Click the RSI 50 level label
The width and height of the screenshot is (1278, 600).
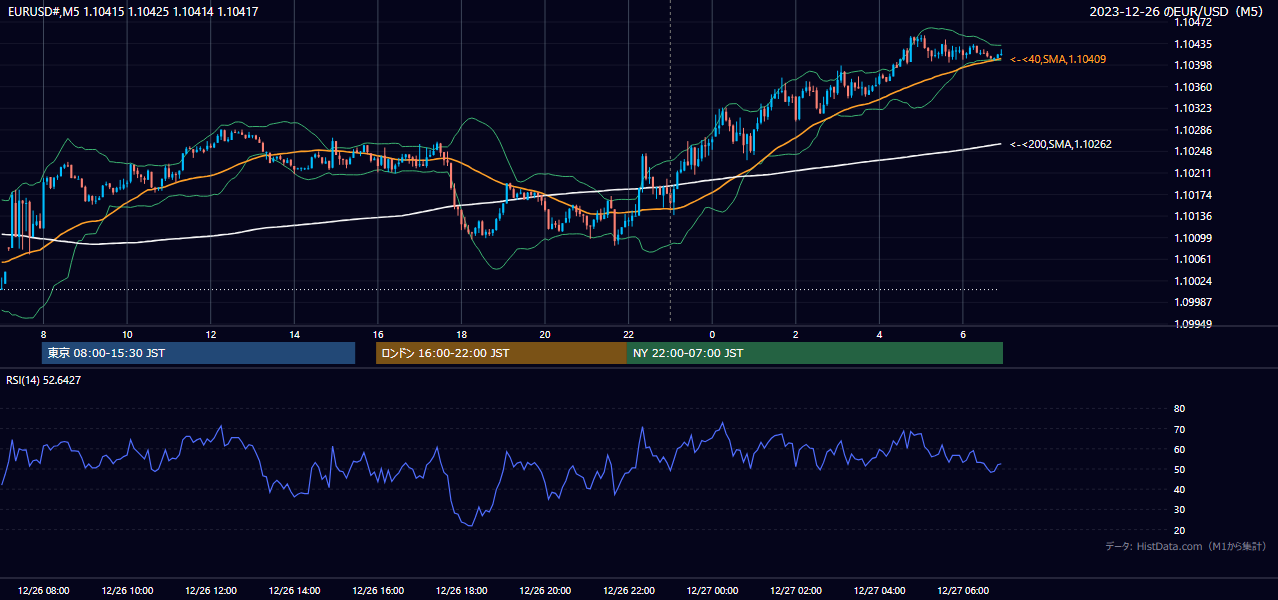[x=1179, y=469]
